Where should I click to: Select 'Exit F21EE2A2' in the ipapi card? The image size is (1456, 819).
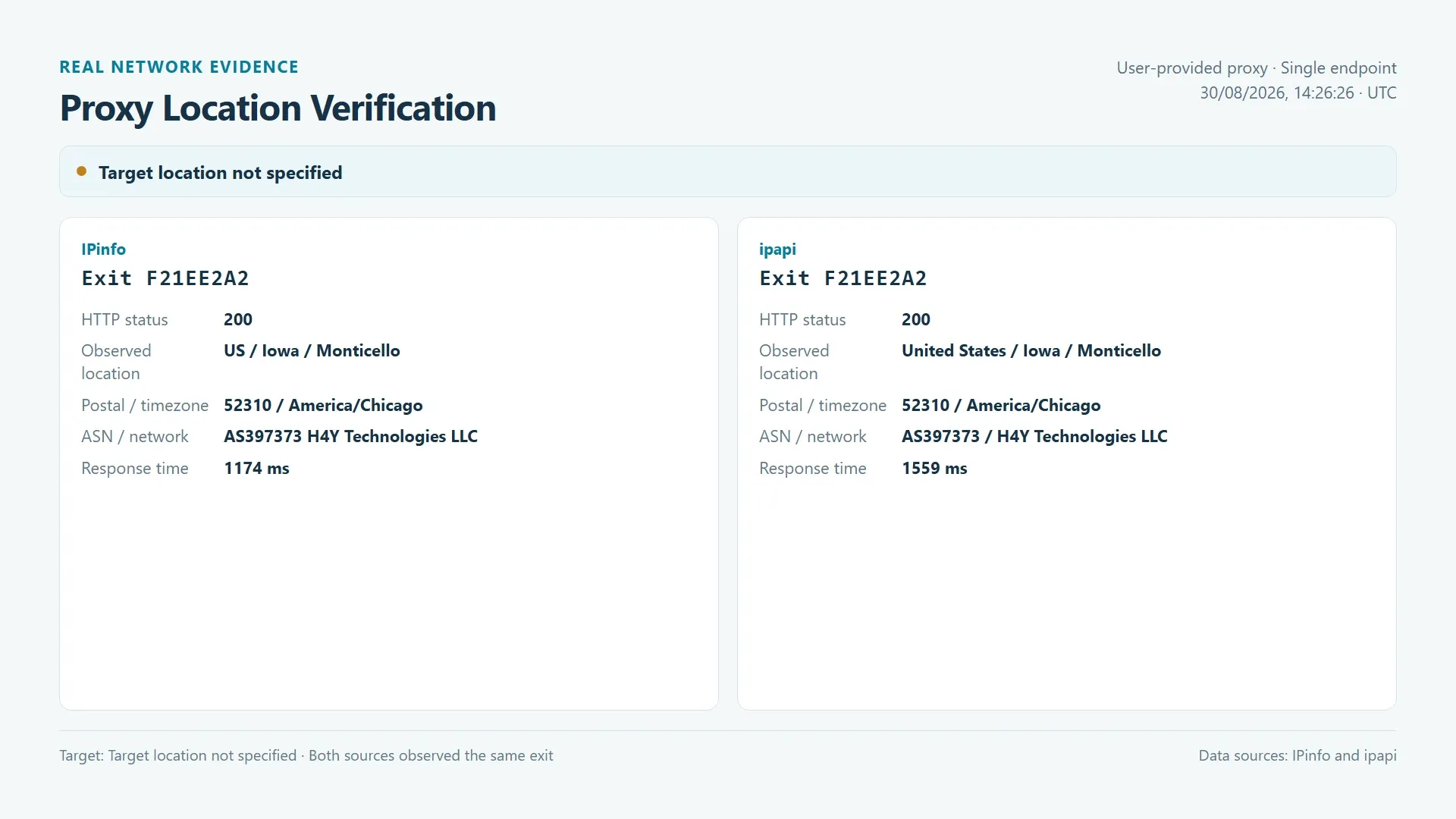[843, 278]
